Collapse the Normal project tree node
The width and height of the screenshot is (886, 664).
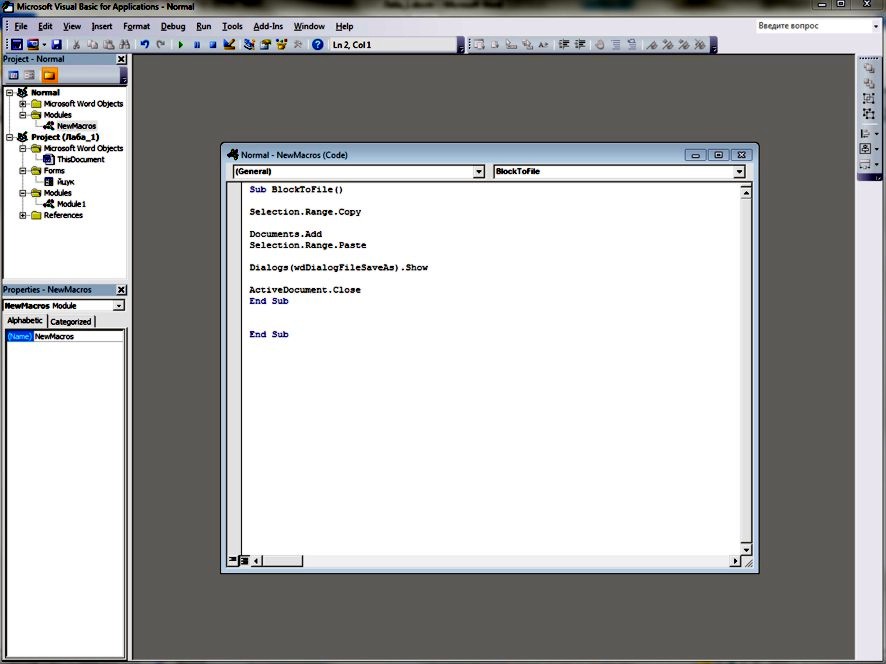coord(10,92)
